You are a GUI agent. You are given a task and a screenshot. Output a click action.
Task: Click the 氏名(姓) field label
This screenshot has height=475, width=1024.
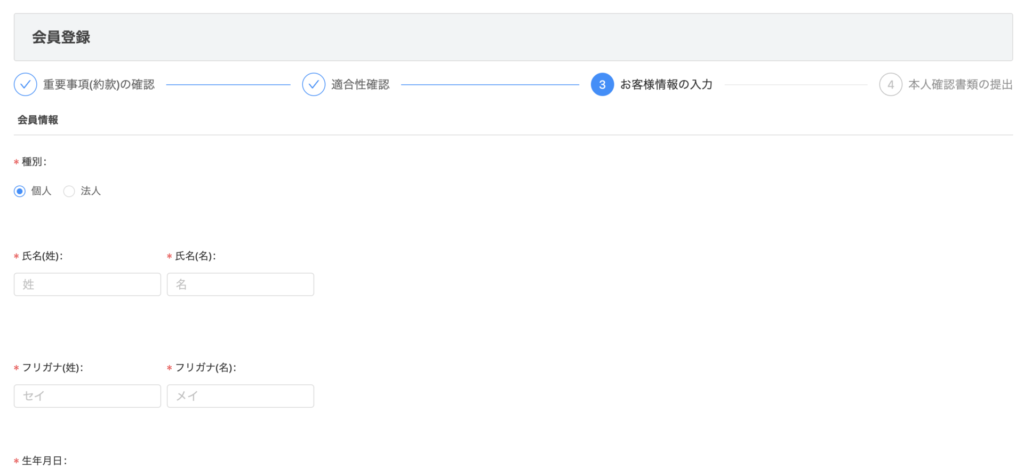pos(42,256)
